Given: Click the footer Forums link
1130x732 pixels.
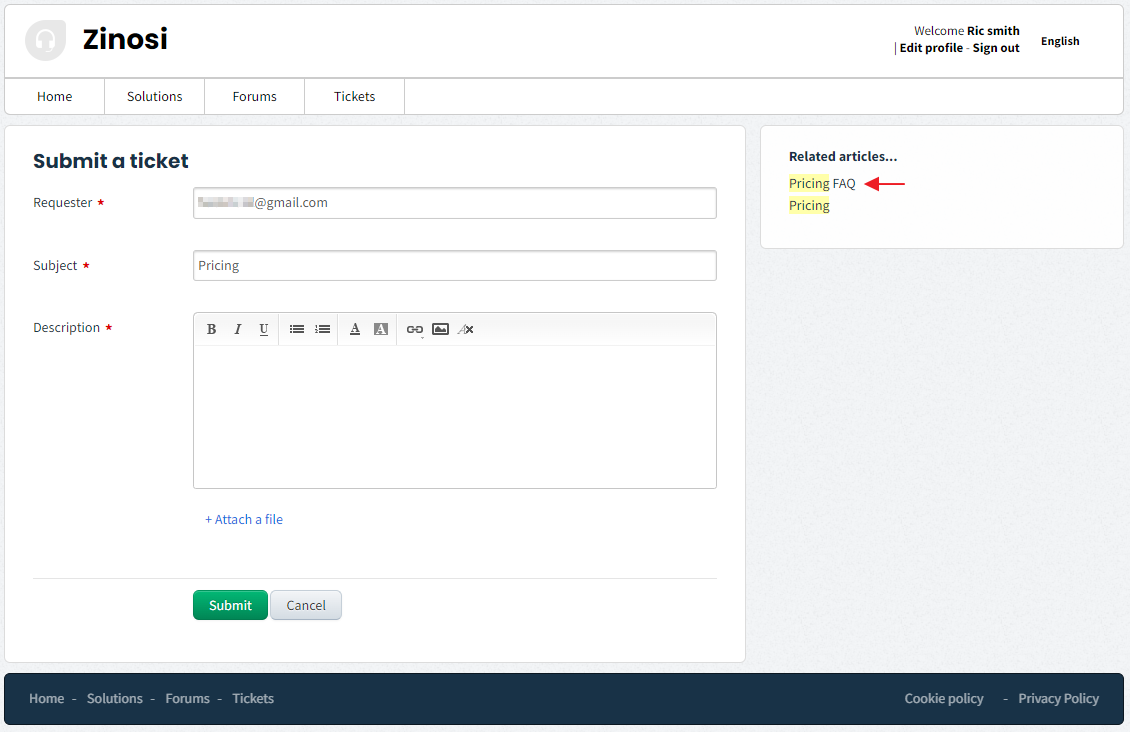Looking at the screenshot, I should (x=187, y=698).
